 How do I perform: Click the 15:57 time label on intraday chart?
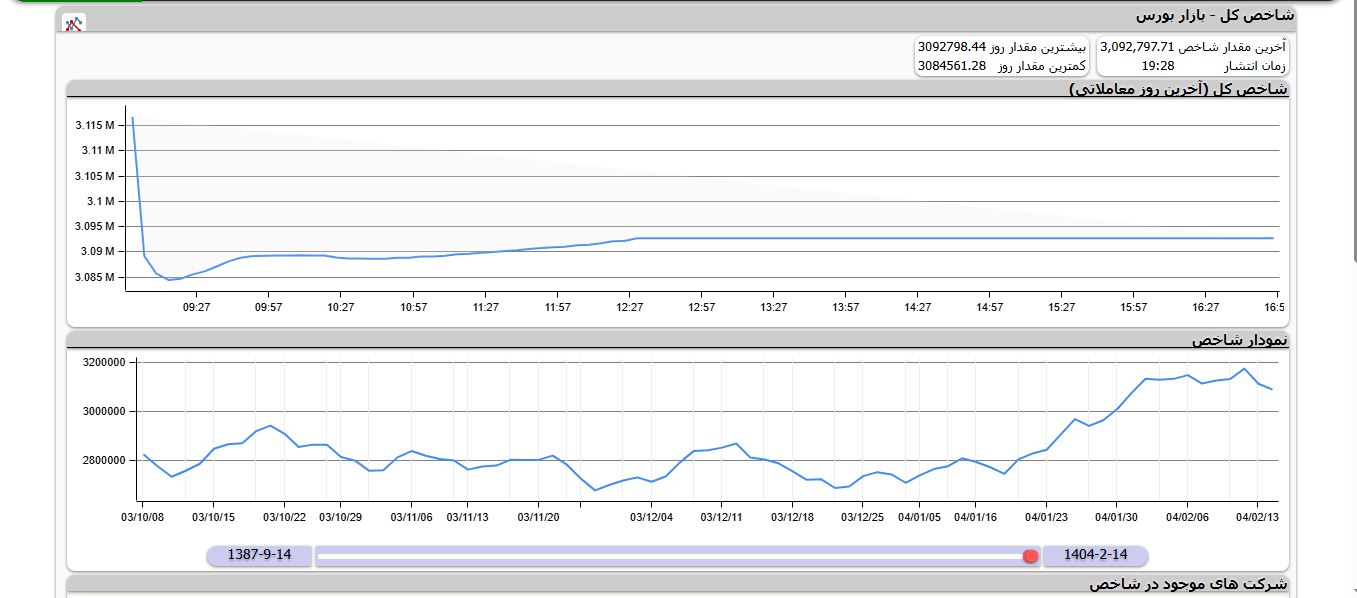point(1134,307)
